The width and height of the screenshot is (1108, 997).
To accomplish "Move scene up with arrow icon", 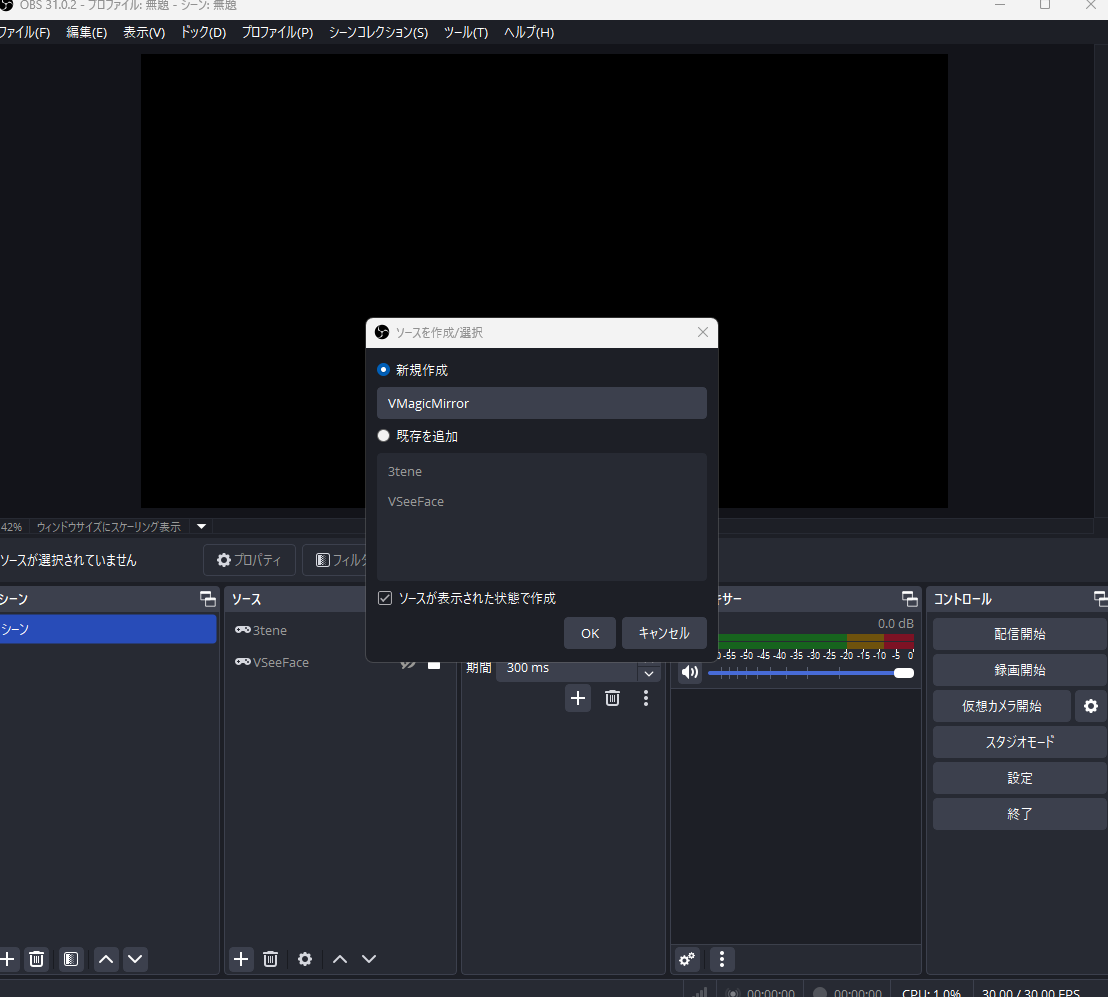I will point(106,959).
